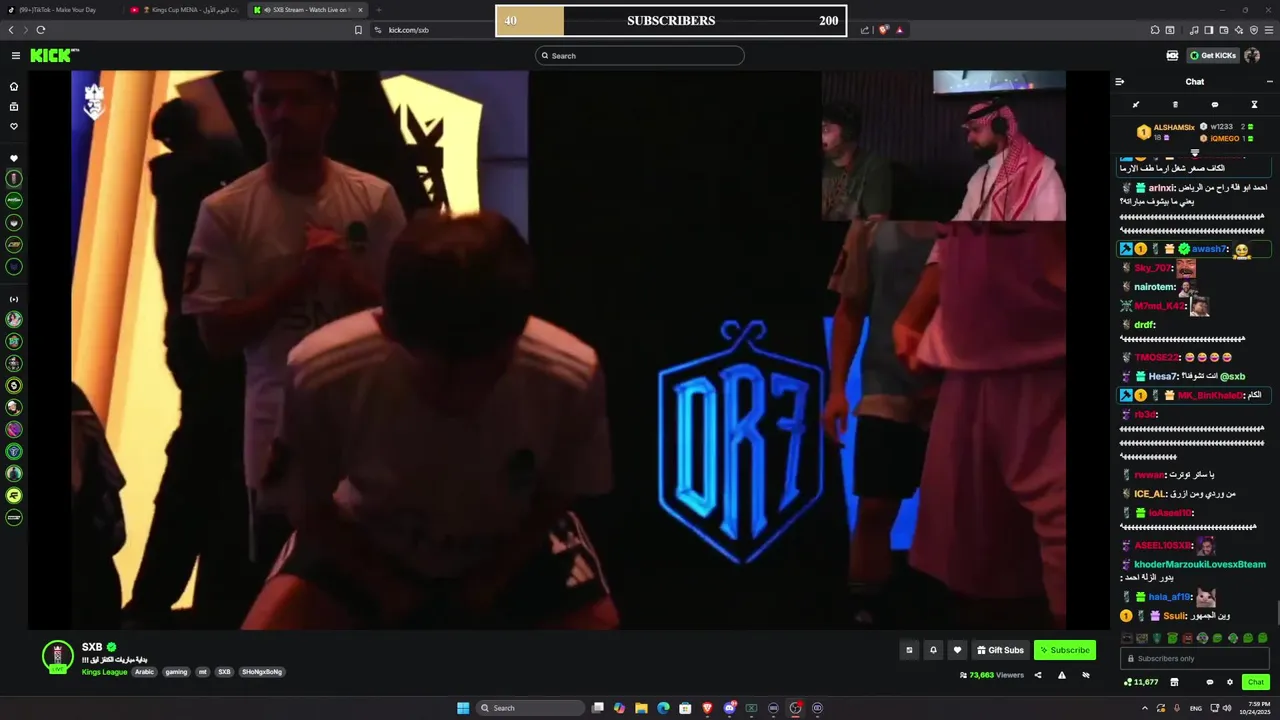This screenshot has height=720, width=1280.
Task: Click the Gift Subs button
Action: pyautogui.click(x=1000, y=650)
